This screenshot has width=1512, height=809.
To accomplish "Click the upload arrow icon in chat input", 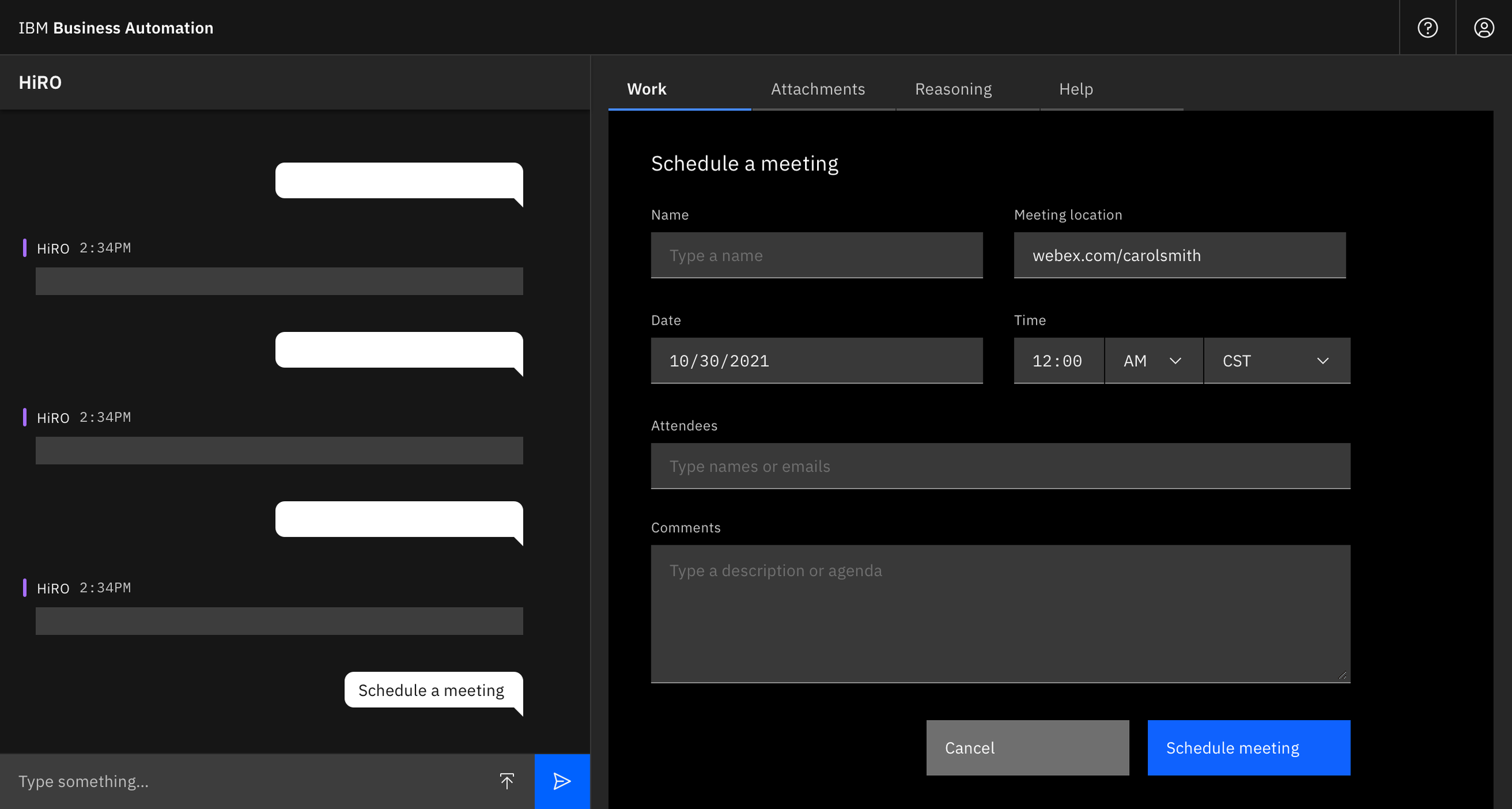I will tap(507, 781).
